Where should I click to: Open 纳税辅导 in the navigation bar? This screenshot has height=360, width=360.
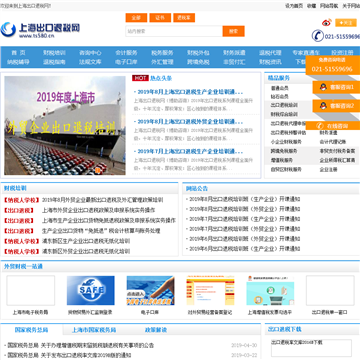(x=18, y=62)
